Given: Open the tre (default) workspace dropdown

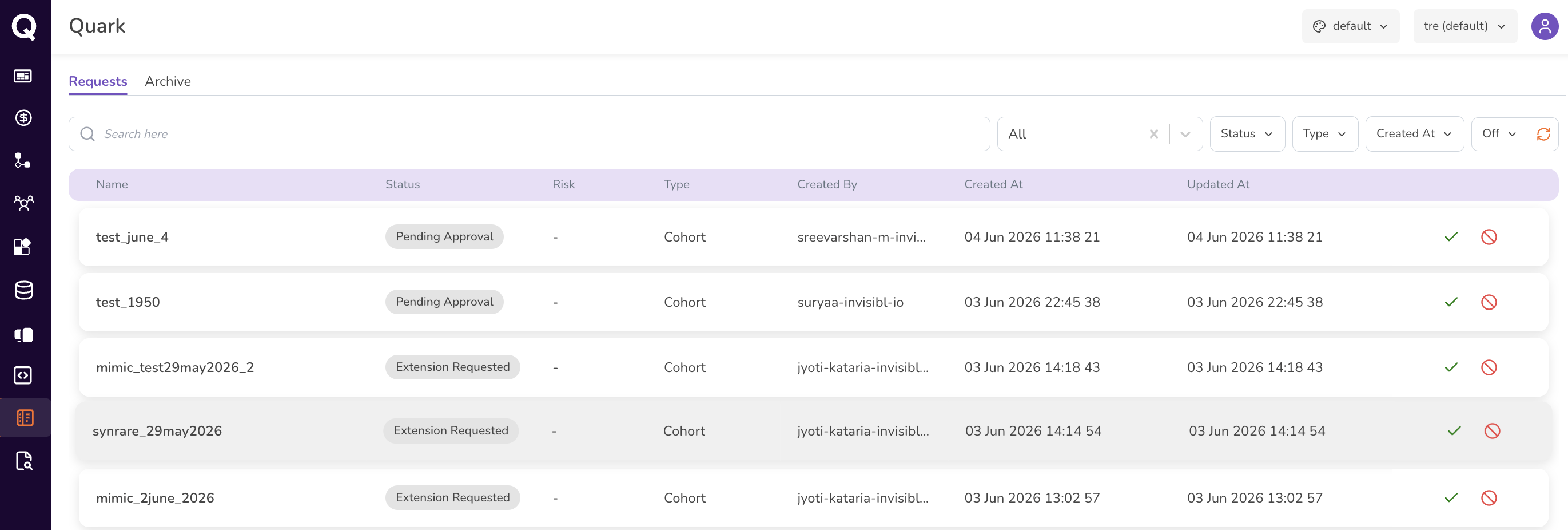Looking at the screenshot, I should point(1464,26).
